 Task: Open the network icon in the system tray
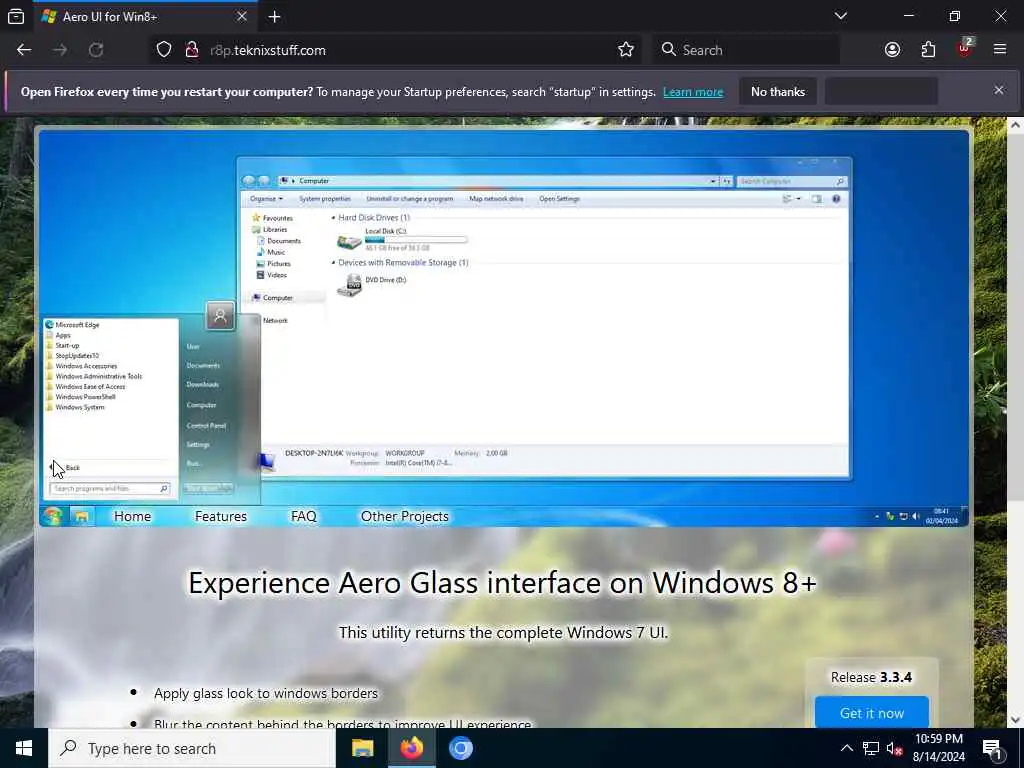[871, 748]
